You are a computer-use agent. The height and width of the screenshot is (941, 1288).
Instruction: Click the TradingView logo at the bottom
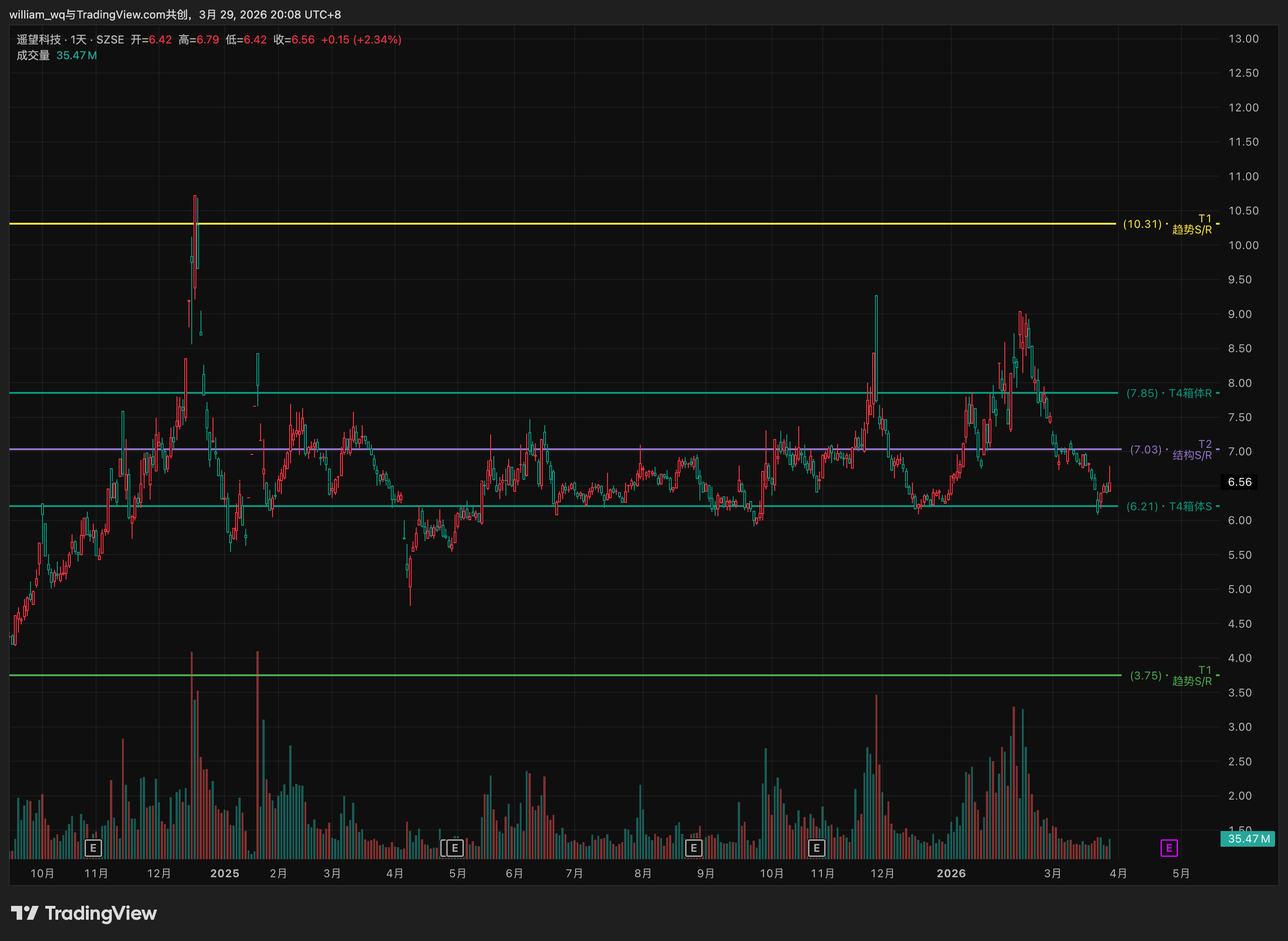84,913
